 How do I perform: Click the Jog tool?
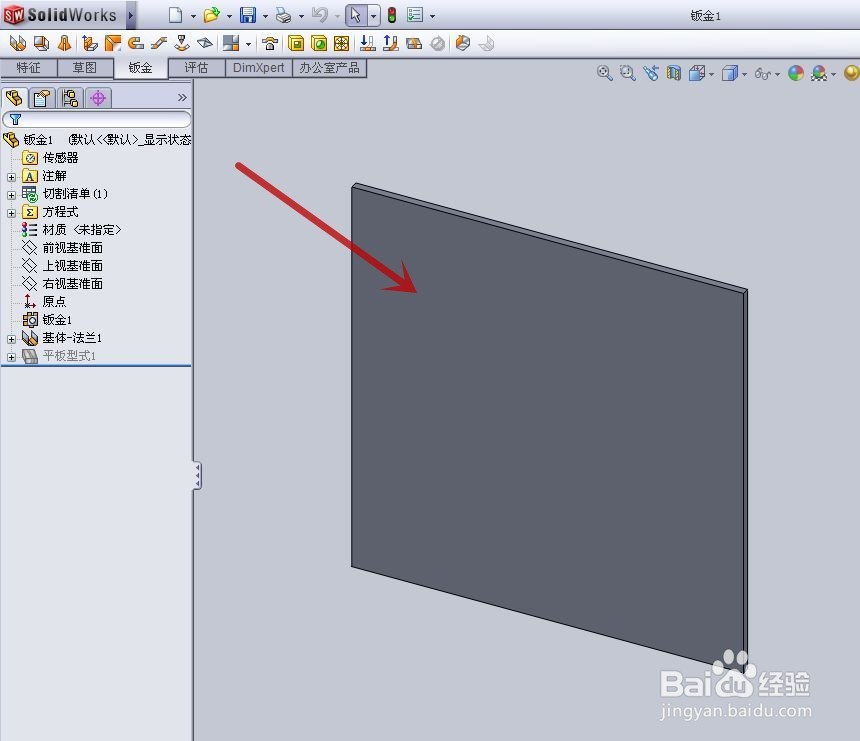159,43
